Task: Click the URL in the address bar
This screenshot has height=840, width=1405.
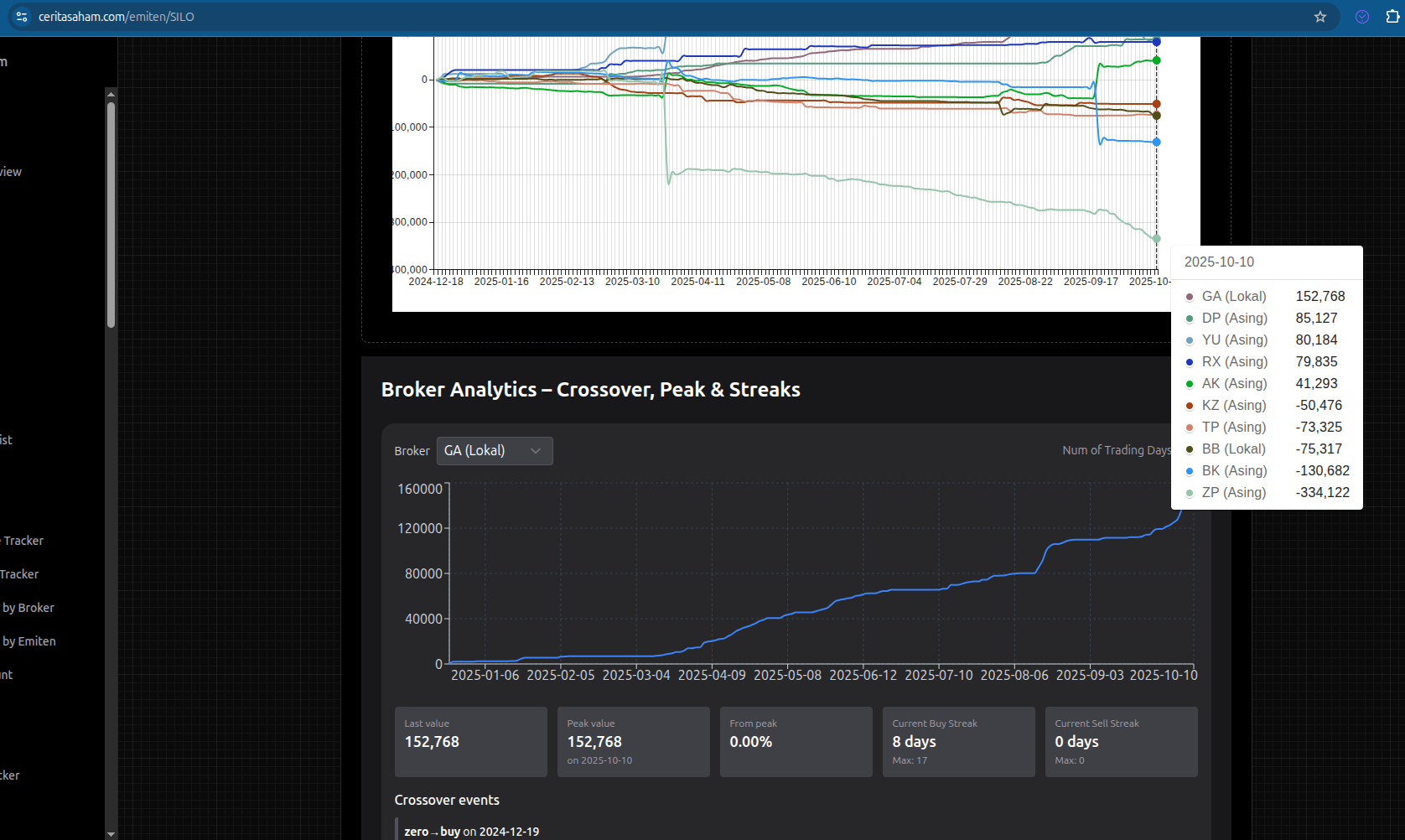Action: (x=117, y=17)
